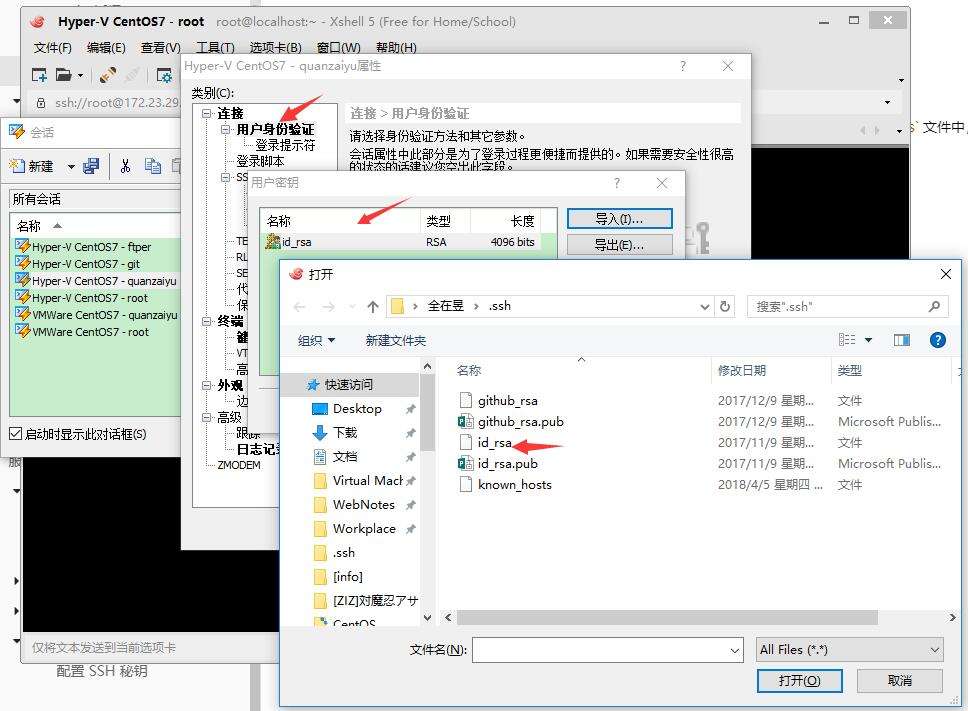Expand the address bar path dropdown
Screen dimensions: 968x711
704,307
